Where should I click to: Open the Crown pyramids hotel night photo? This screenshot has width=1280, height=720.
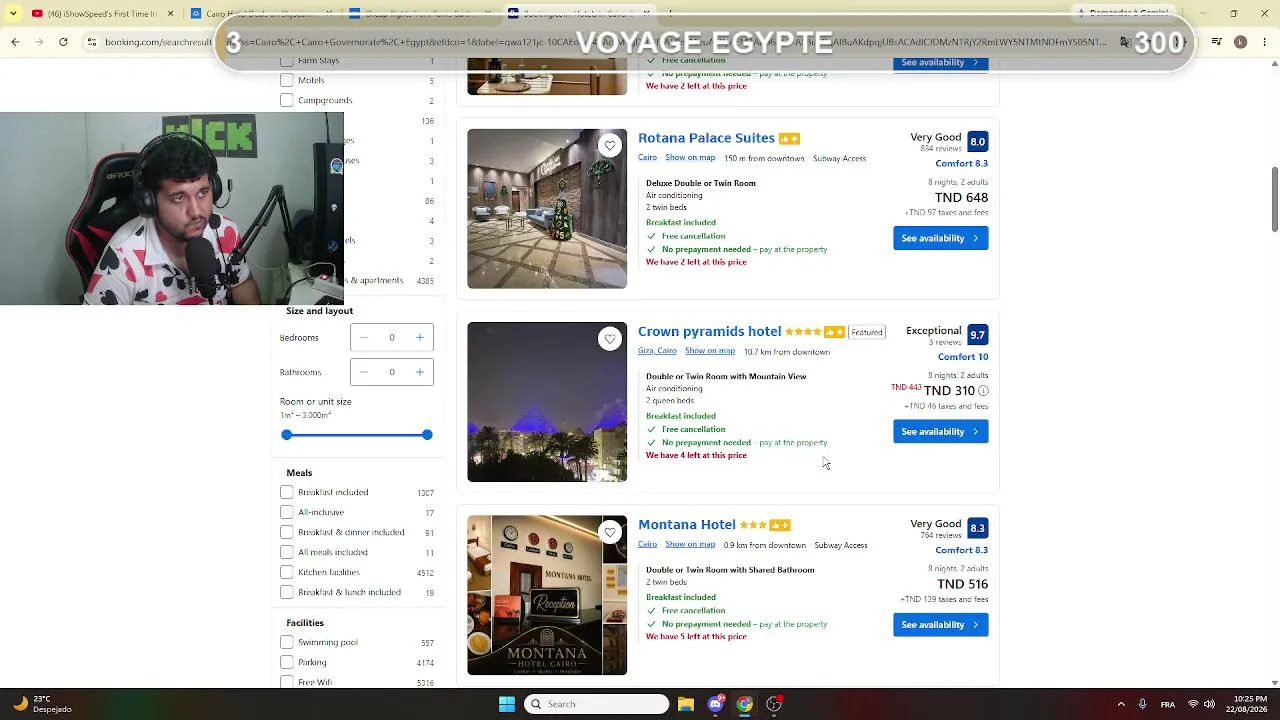point(547,402)
